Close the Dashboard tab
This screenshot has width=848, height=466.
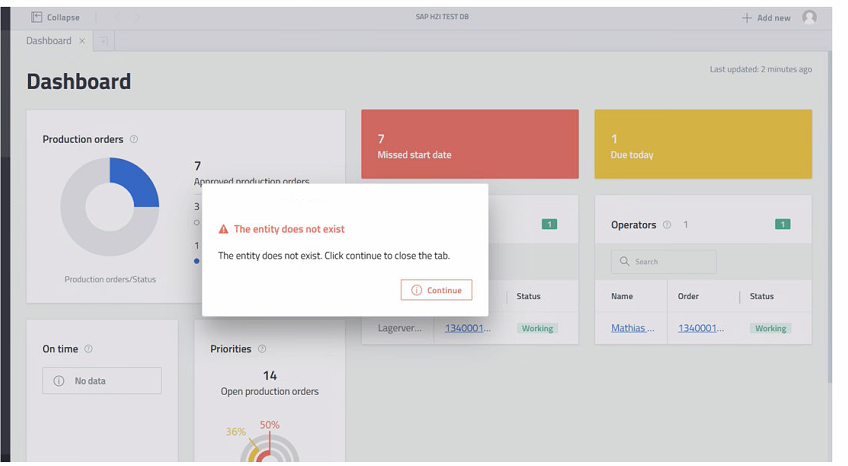pos(82,41)
